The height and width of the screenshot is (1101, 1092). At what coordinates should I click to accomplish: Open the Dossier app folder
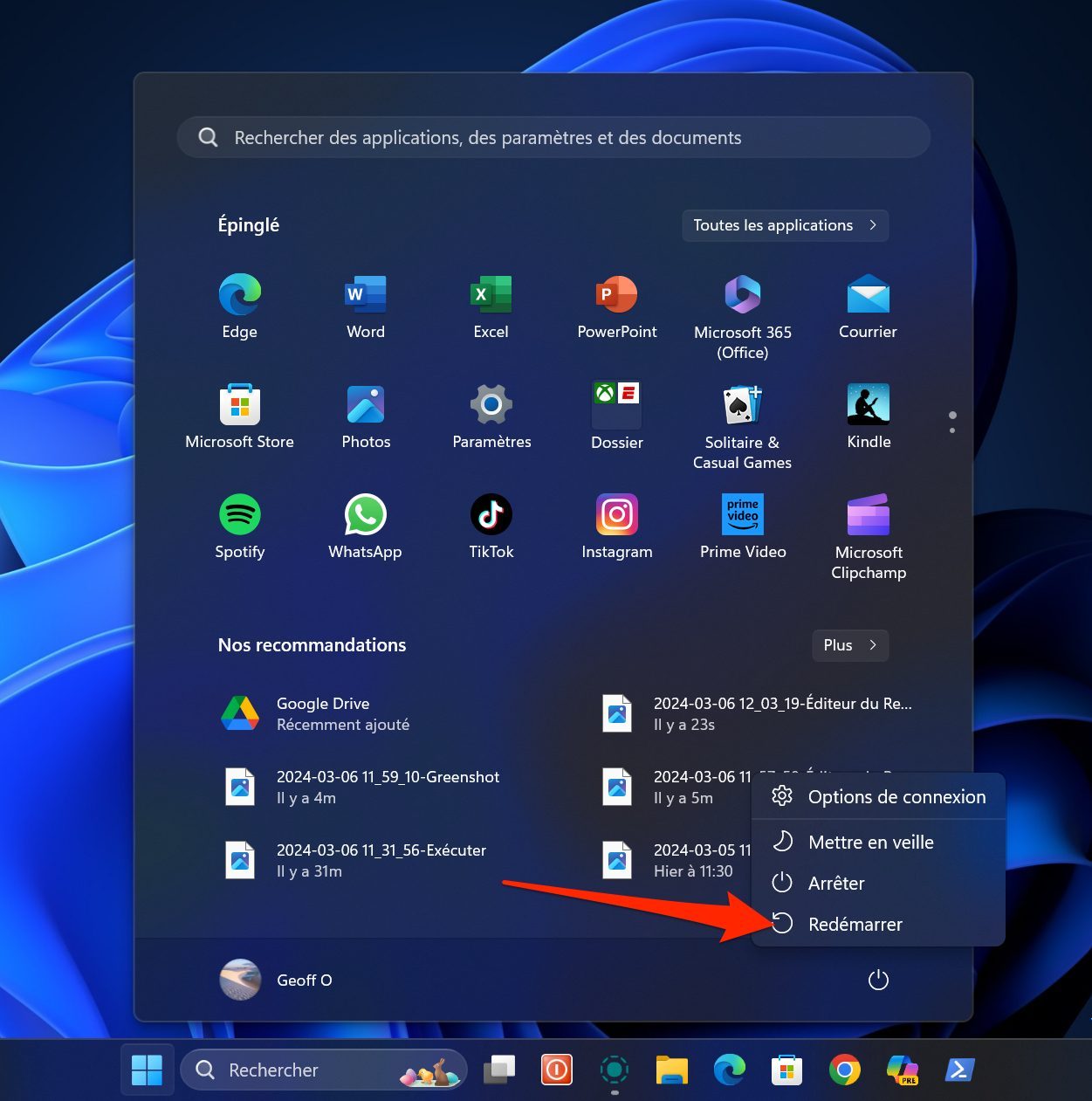point(617,416)
